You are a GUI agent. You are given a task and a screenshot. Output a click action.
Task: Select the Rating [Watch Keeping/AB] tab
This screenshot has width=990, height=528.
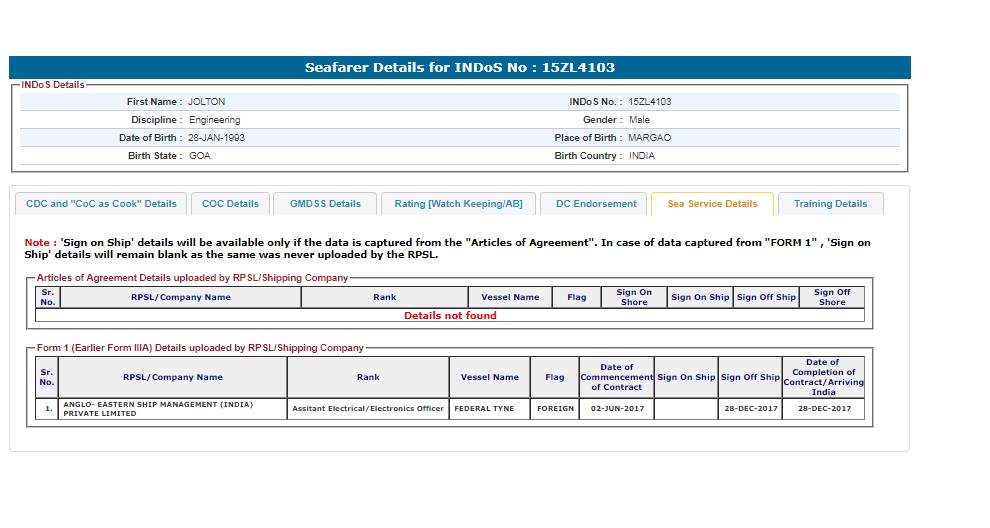(458, 204)
